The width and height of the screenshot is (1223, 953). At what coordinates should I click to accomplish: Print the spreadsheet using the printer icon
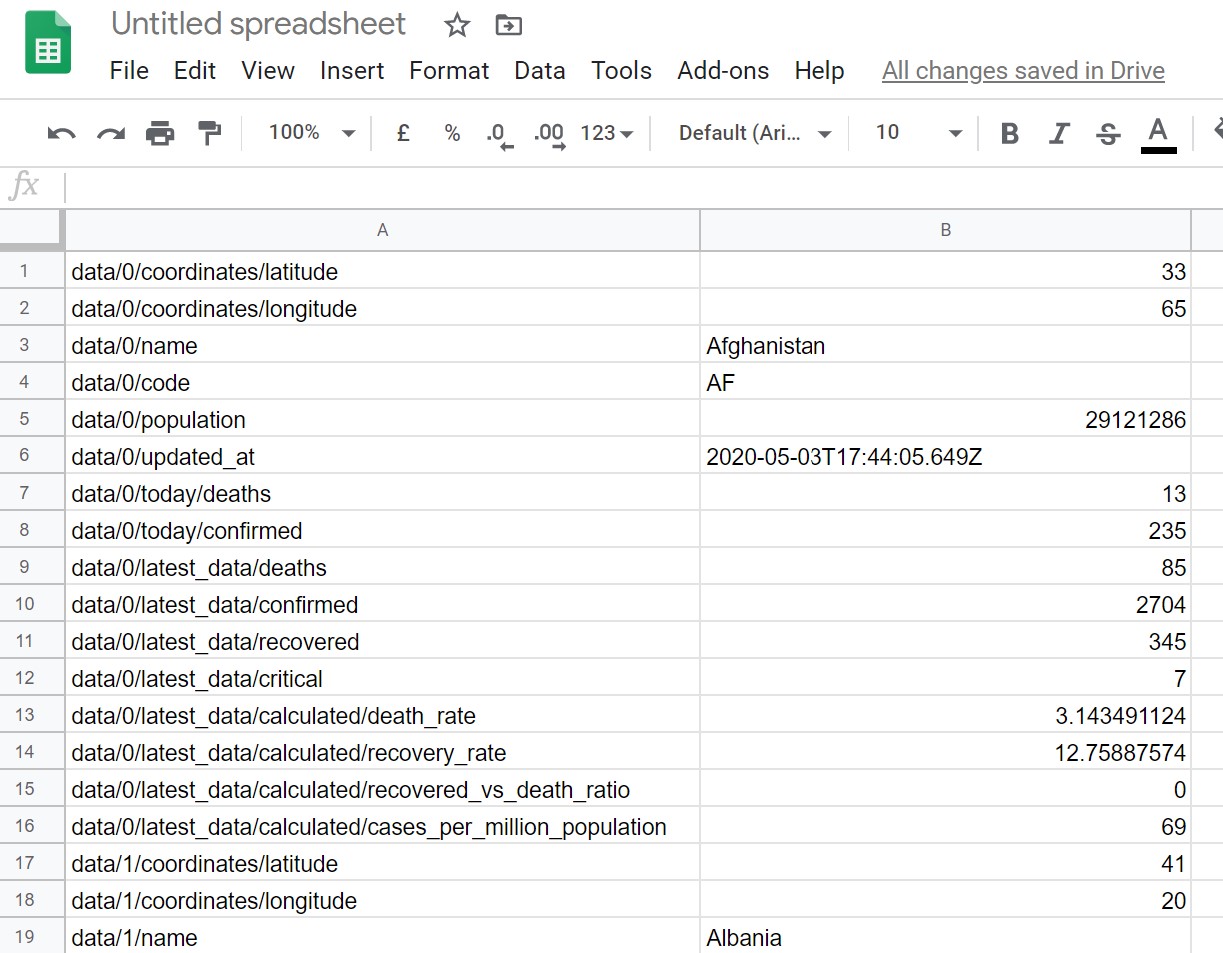160,133
